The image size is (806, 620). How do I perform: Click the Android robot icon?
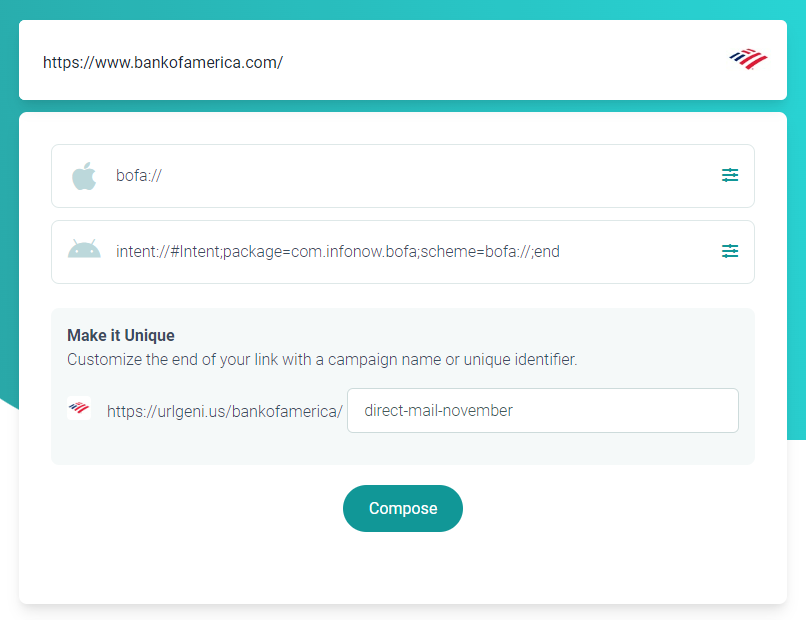pos(84,249)
